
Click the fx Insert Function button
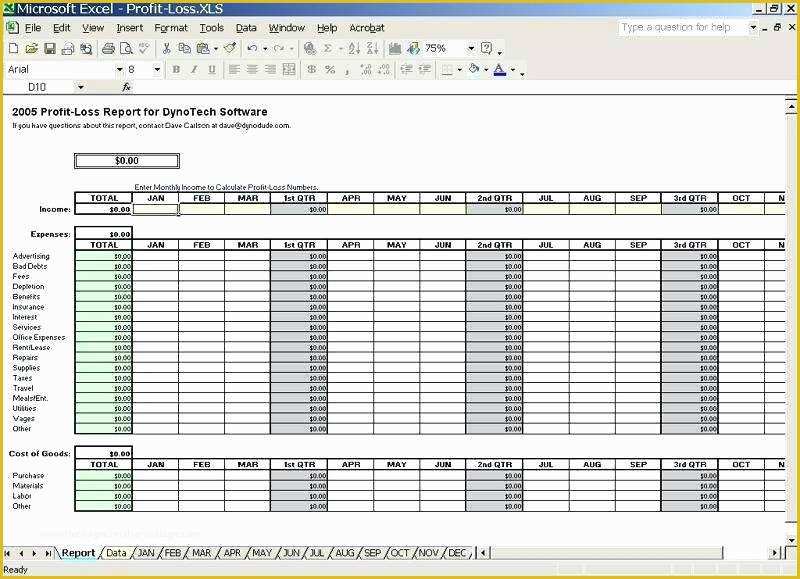coord(127,87)
